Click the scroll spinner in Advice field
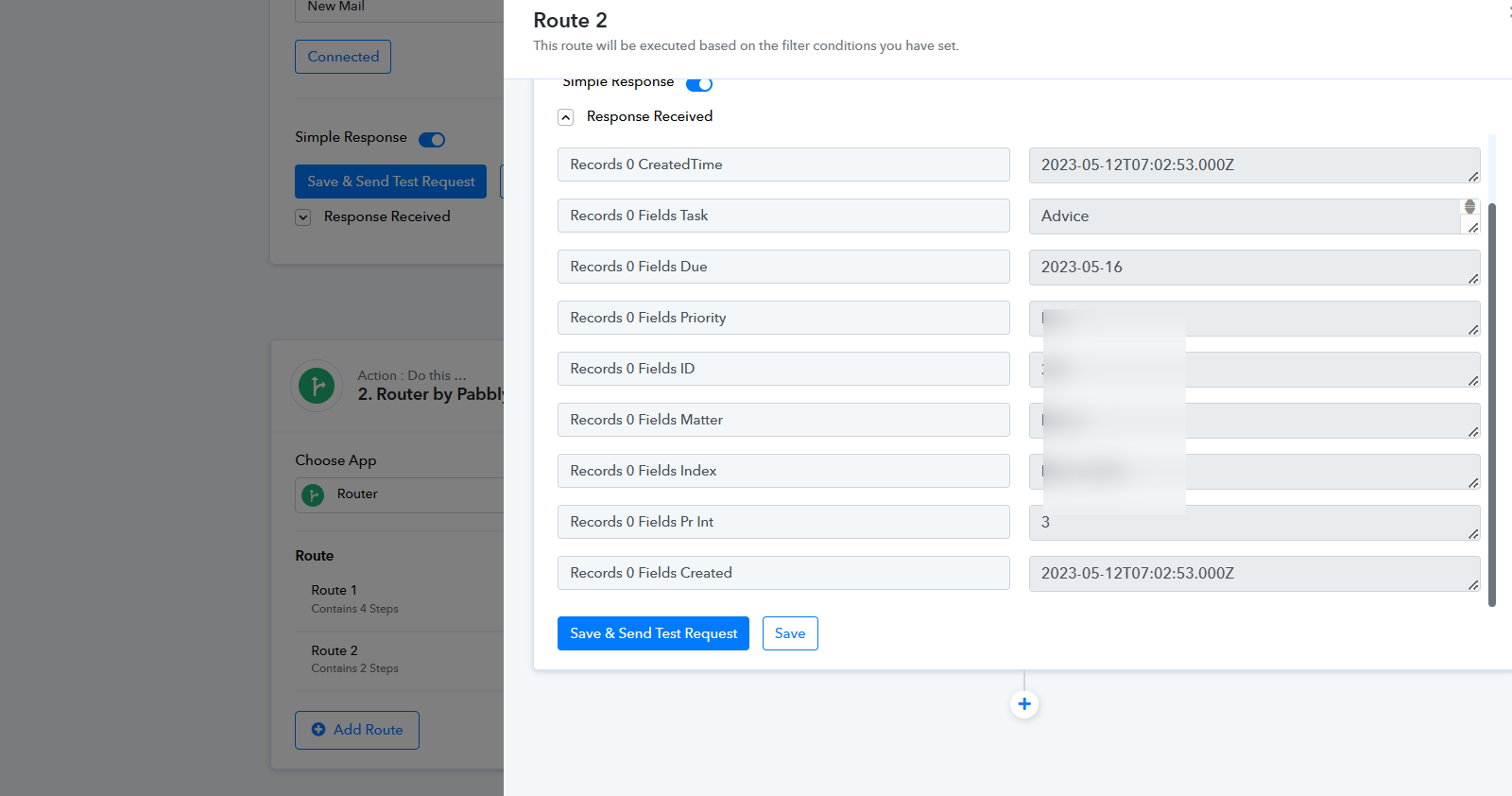This screenshot has width=1512, height=796. (x=1469, y=207)
